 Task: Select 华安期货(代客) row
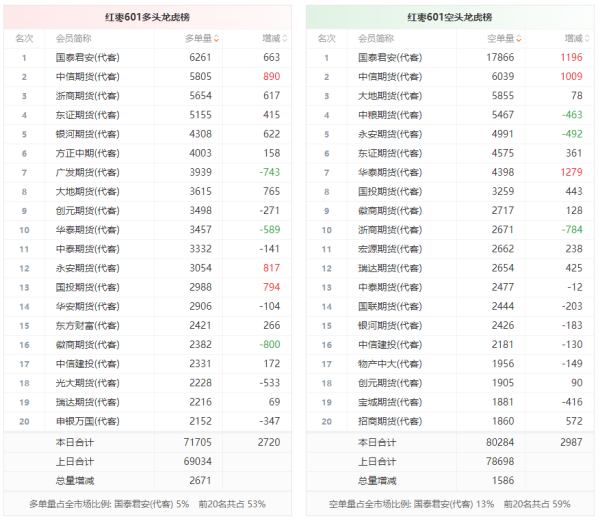point(148,306)
